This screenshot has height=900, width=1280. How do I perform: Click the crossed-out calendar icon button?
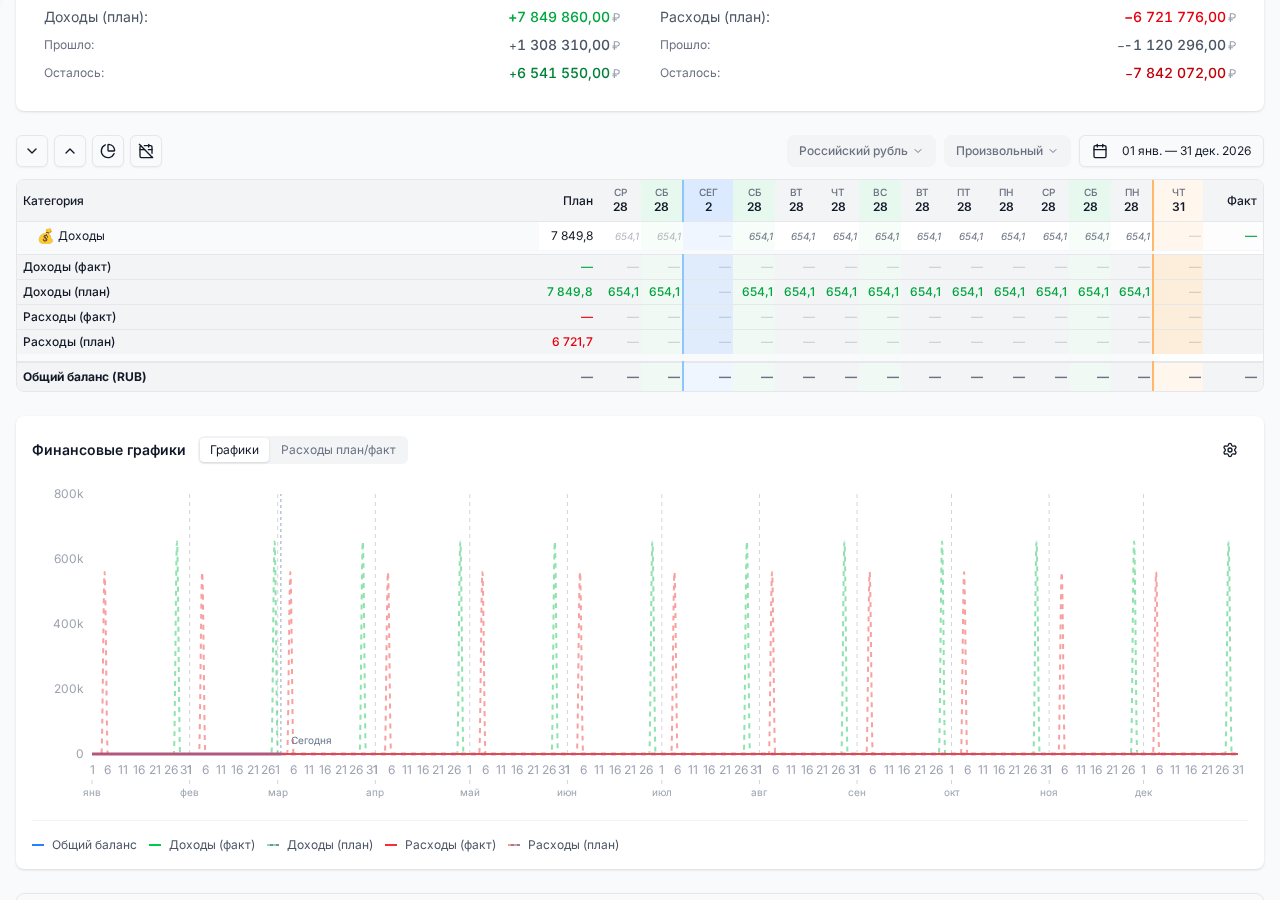tap(146, 151)
